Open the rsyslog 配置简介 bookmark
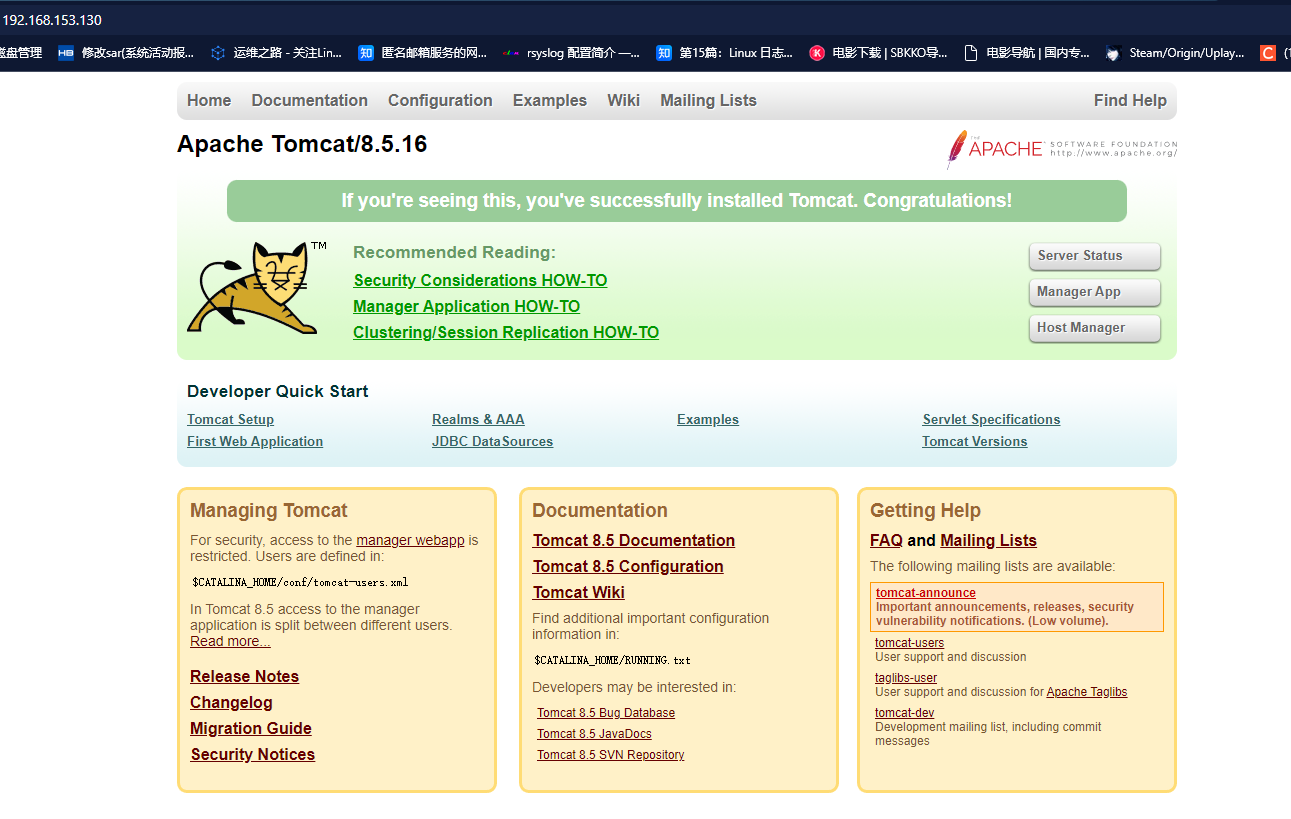The height and width of the screenshot is (819, 1291). point(571,53)
